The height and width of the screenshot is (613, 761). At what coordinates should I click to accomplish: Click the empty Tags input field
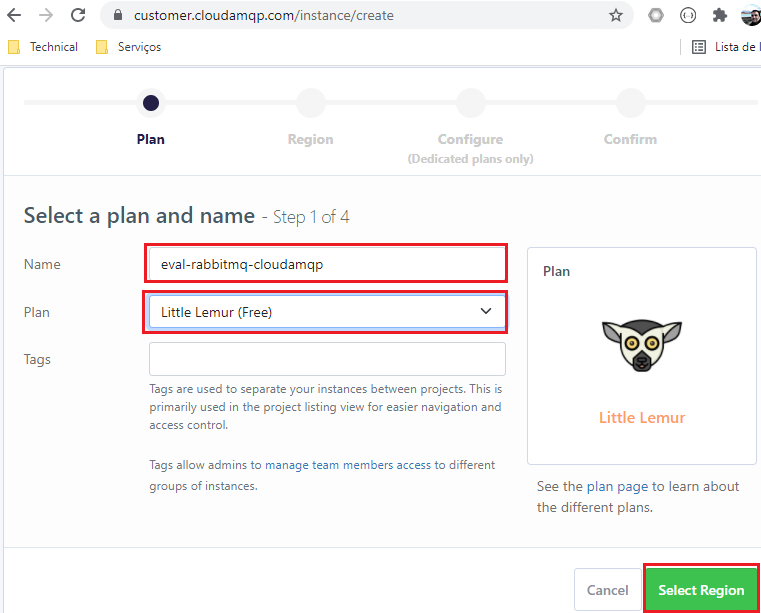[x=327, y=359]
